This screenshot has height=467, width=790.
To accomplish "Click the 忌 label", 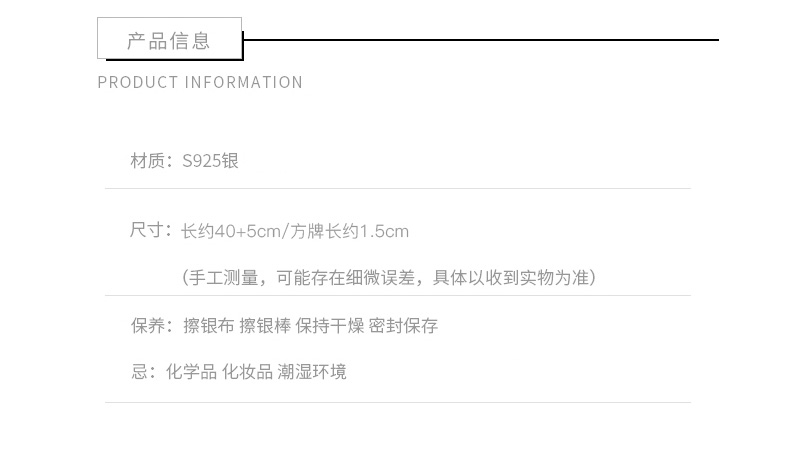I will (x=140, y=372).
